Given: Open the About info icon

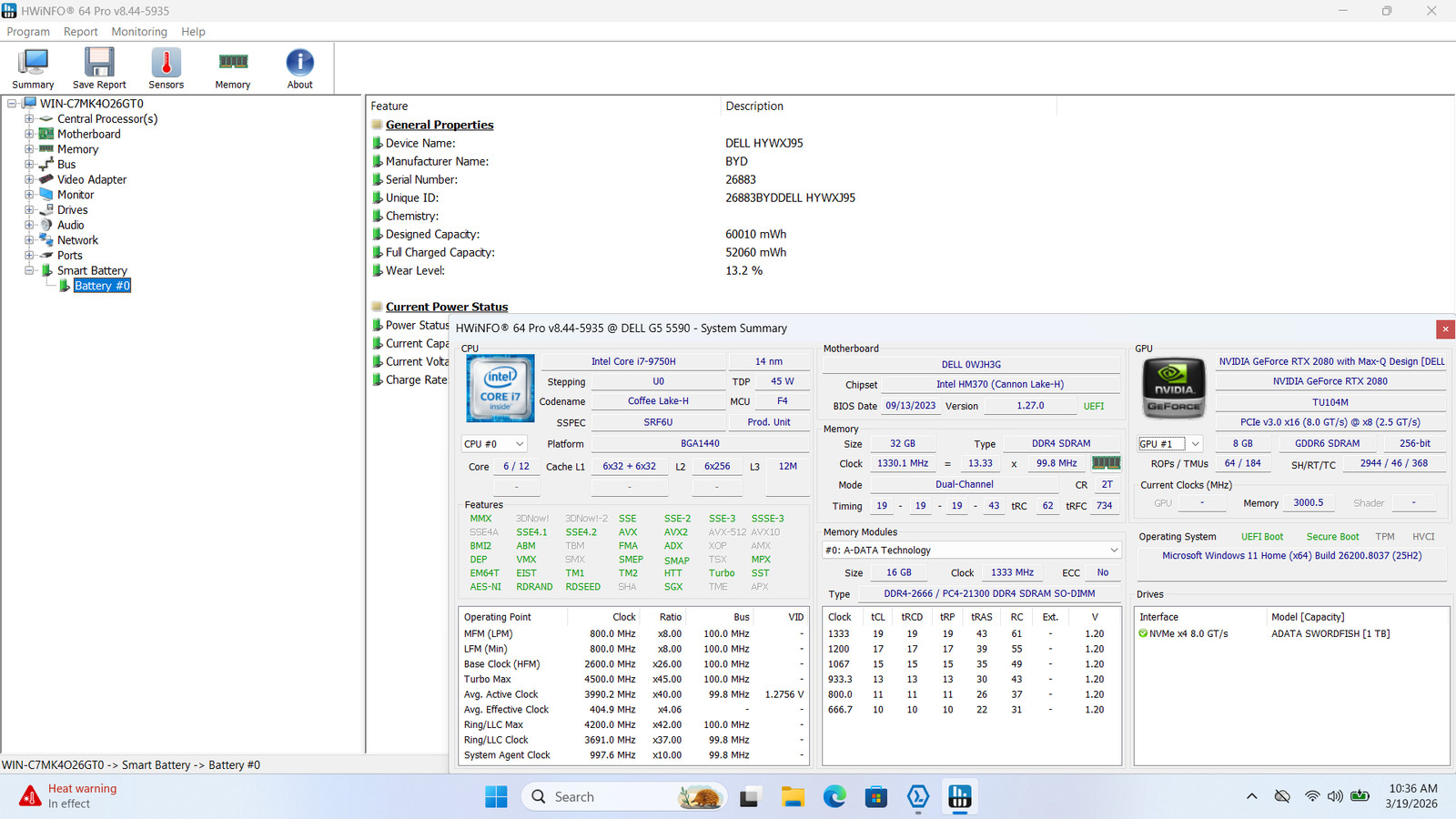Looking at the screenshot, I should click(x=299, y=68).
